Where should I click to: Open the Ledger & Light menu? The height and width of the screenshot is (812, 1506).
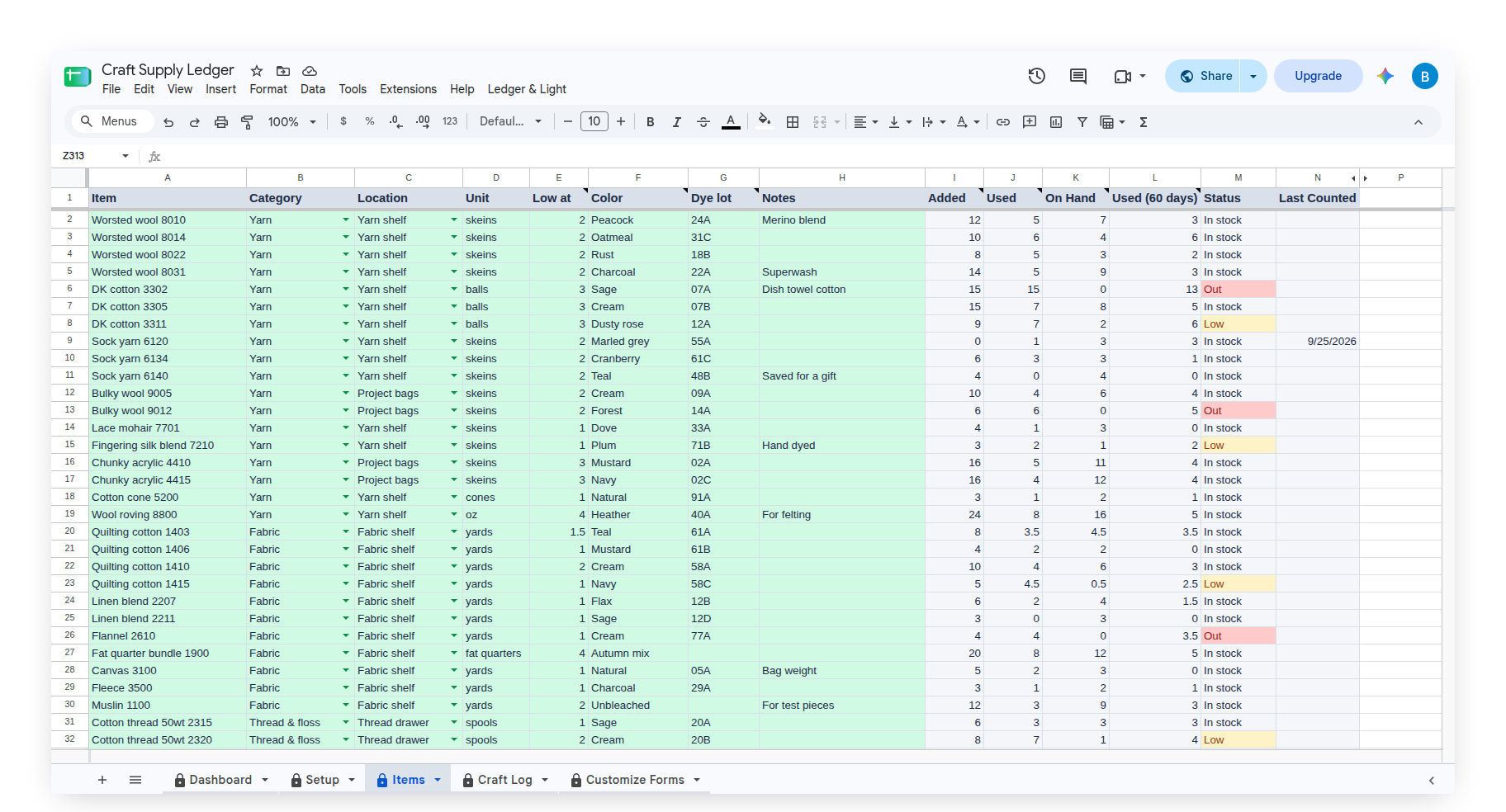tap(527, 89)
